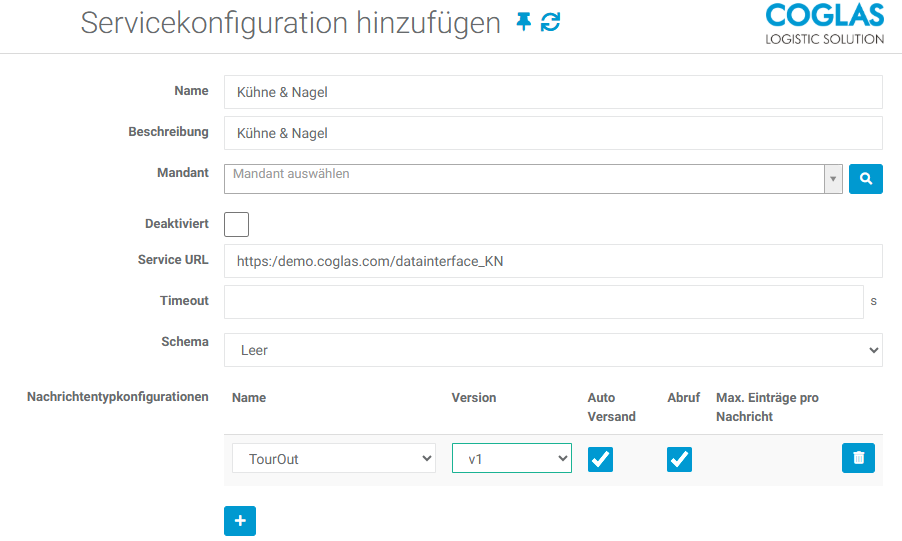Click the COGLAS Logistic Solution logo

click(824, 24)
